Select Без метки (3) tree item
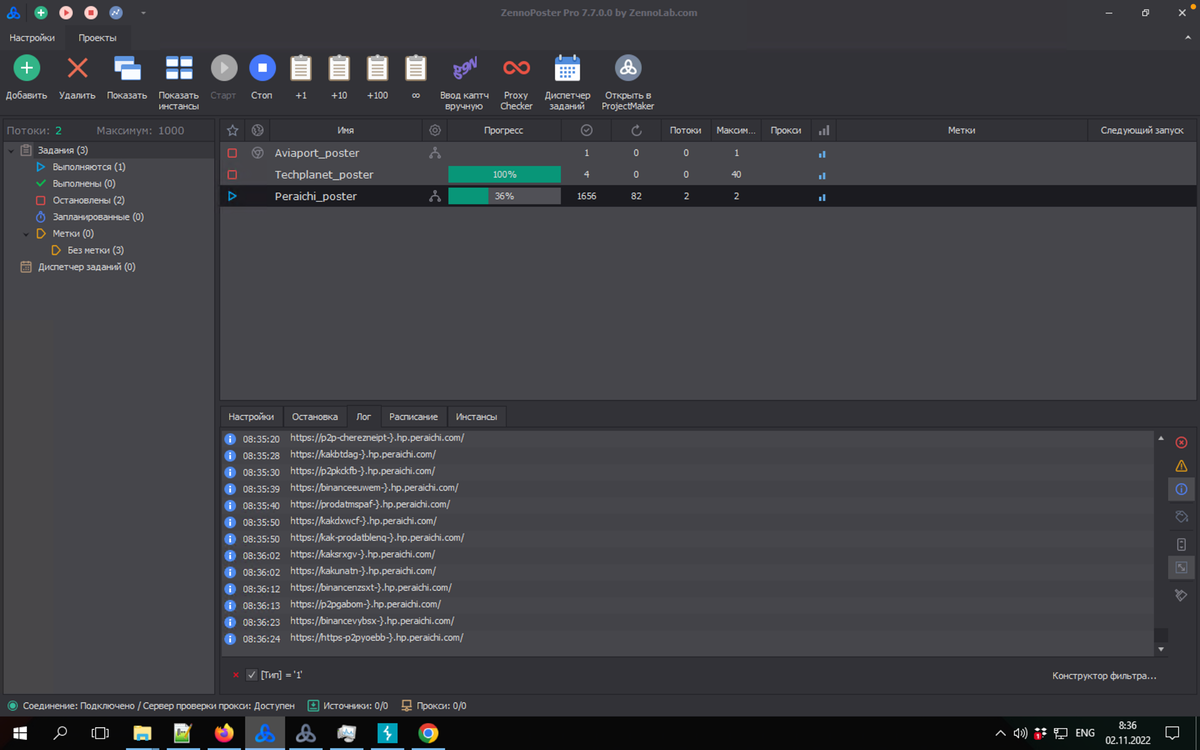The width and height of the screenshot is (1200, 750). click(x=96, y=250)
